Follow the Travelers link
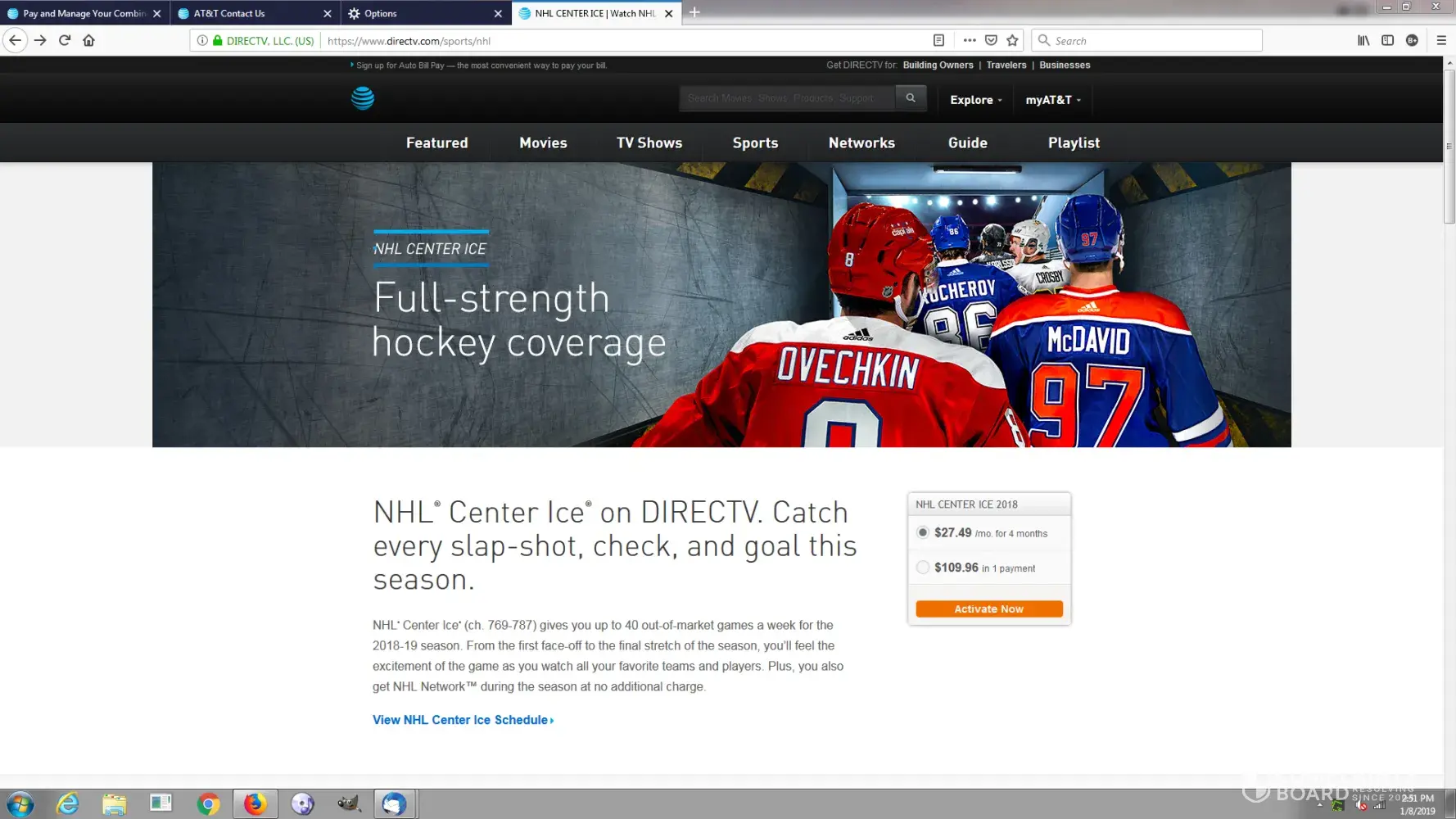1456x819 pixels. tap(1006, 65)
